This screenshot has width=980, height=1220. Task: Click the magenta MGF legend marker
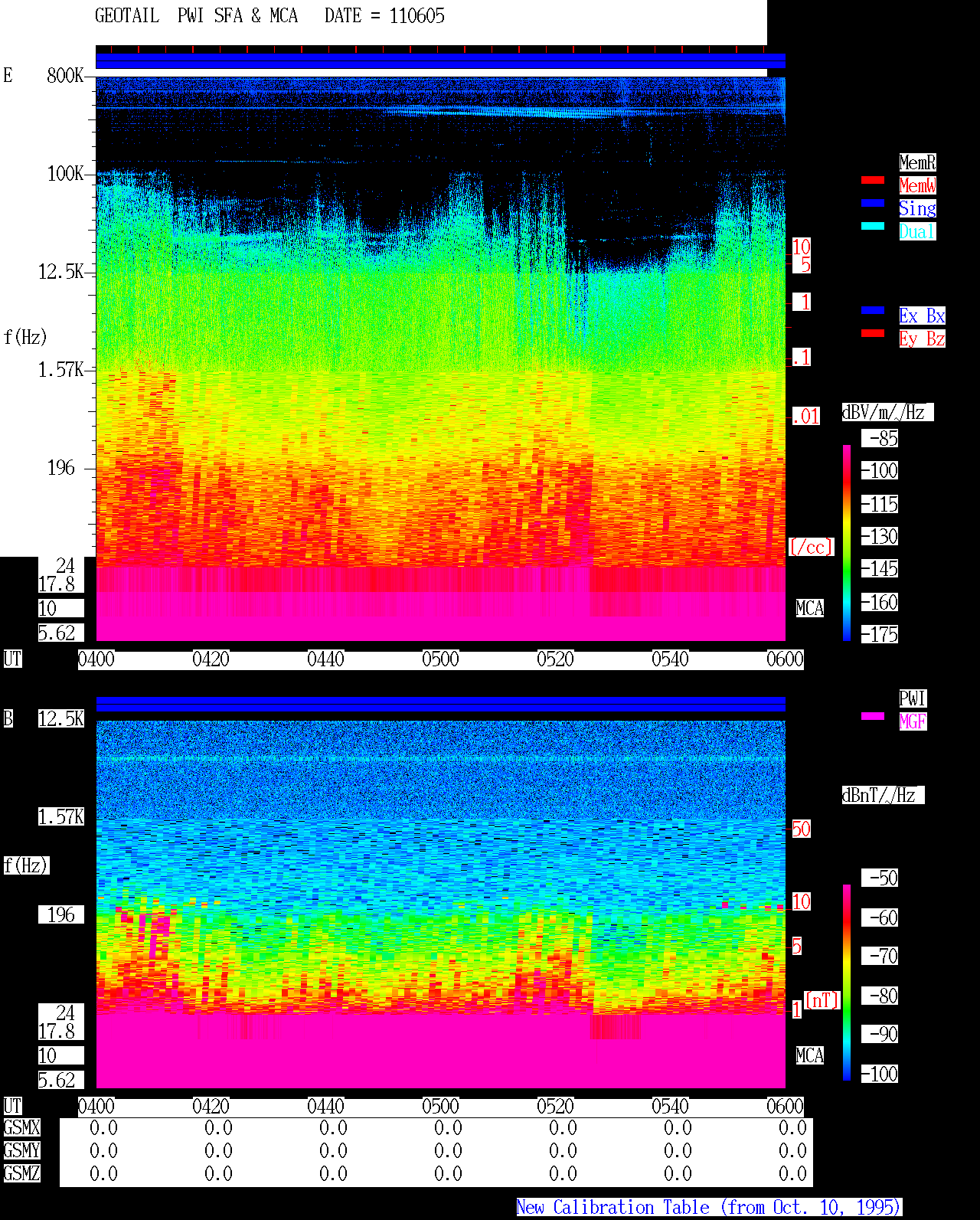pyautogui.click(x=873, y=716)
